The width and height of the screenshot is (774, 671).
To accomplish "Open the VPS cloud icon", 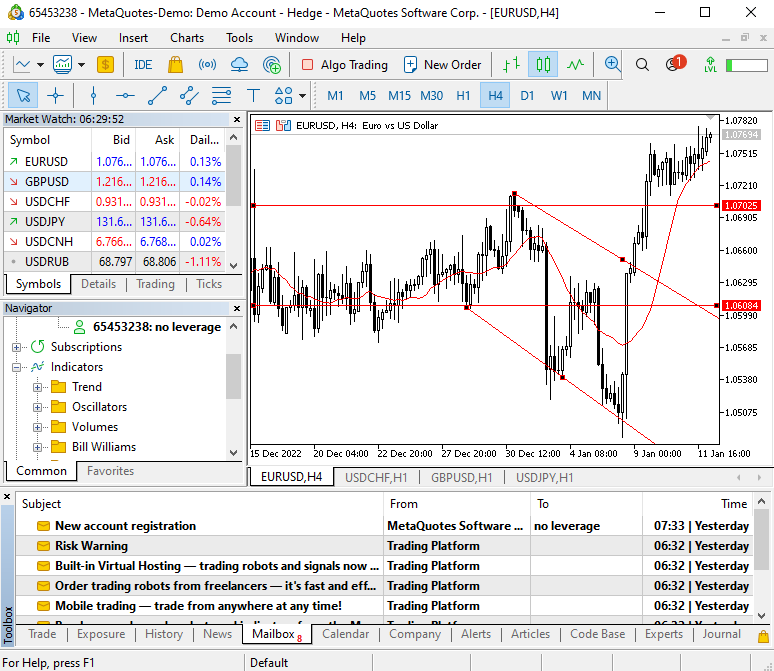I will (x=239, y=65).
